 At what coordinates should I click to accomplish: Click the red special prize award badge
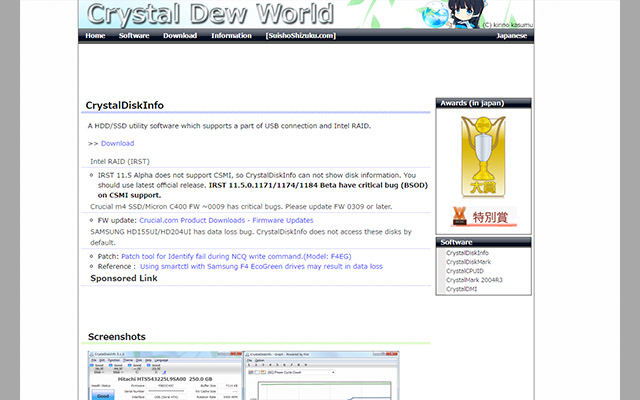tap(484, 217)
